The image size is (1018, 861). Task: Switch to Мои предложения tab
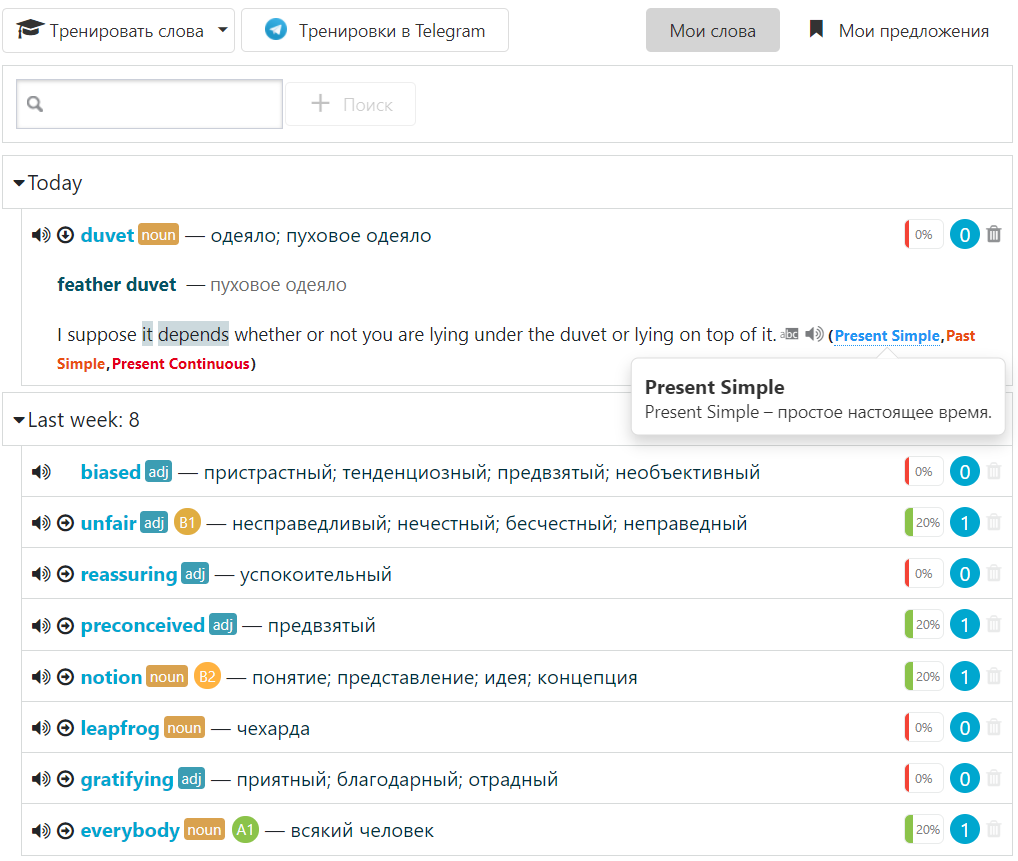pos(899,30)
